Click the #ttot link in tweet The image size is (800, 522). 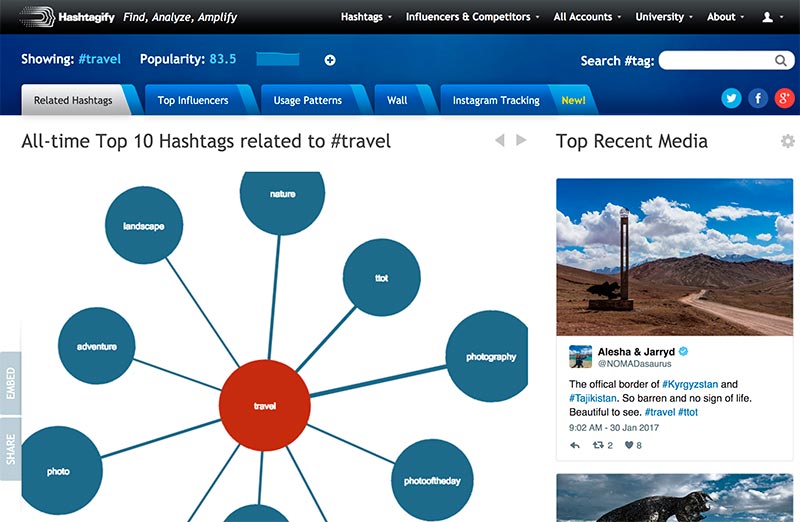(688, 412)
